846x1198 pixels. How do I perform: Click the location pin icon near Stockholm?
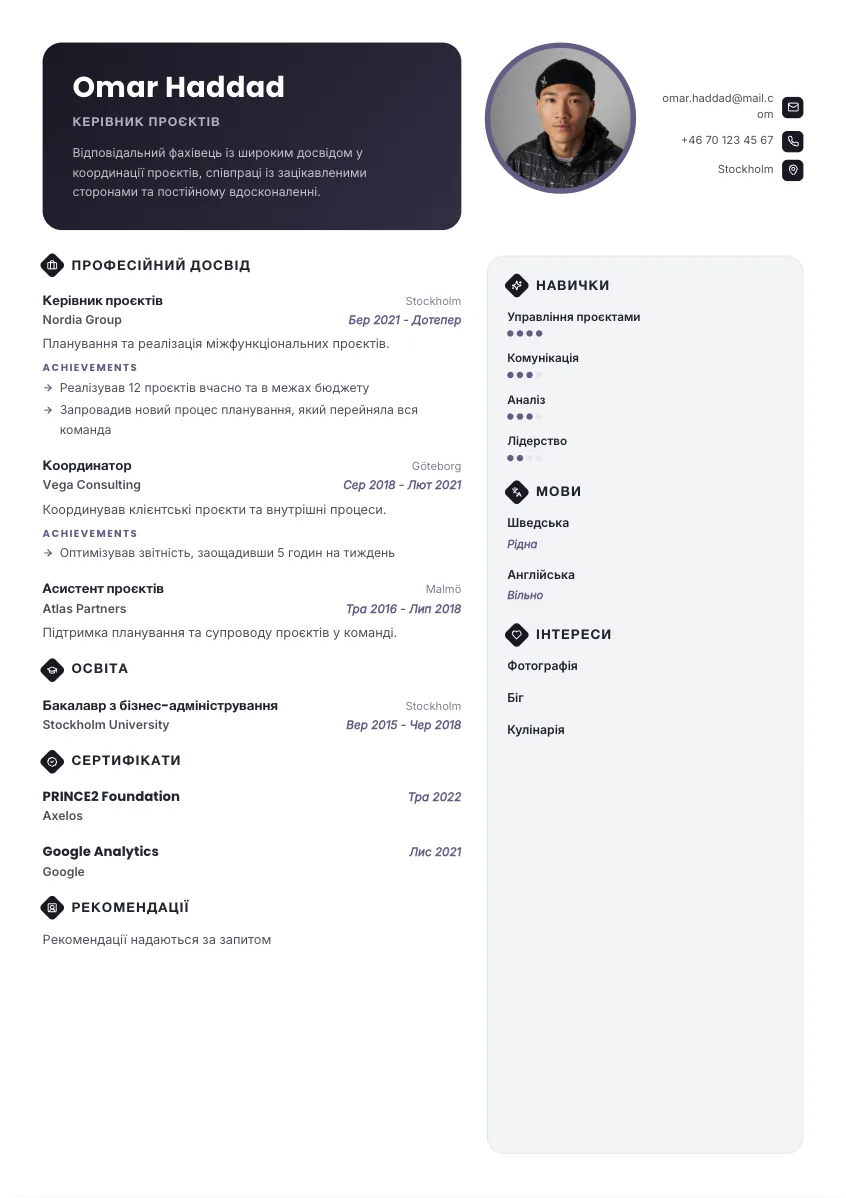[x=793, y=170]
